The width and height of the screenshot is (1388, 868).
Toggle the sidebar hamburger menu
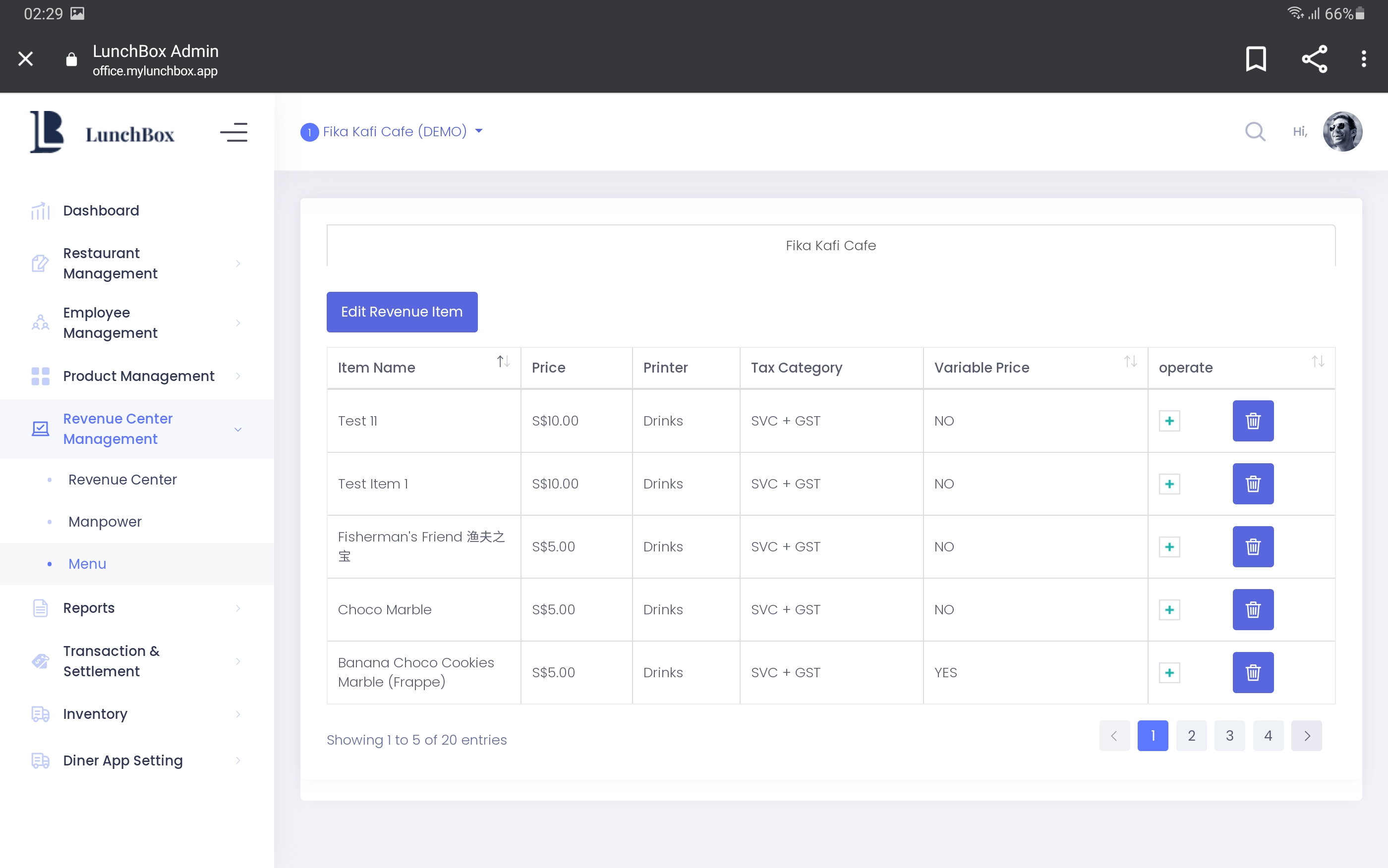233,133
